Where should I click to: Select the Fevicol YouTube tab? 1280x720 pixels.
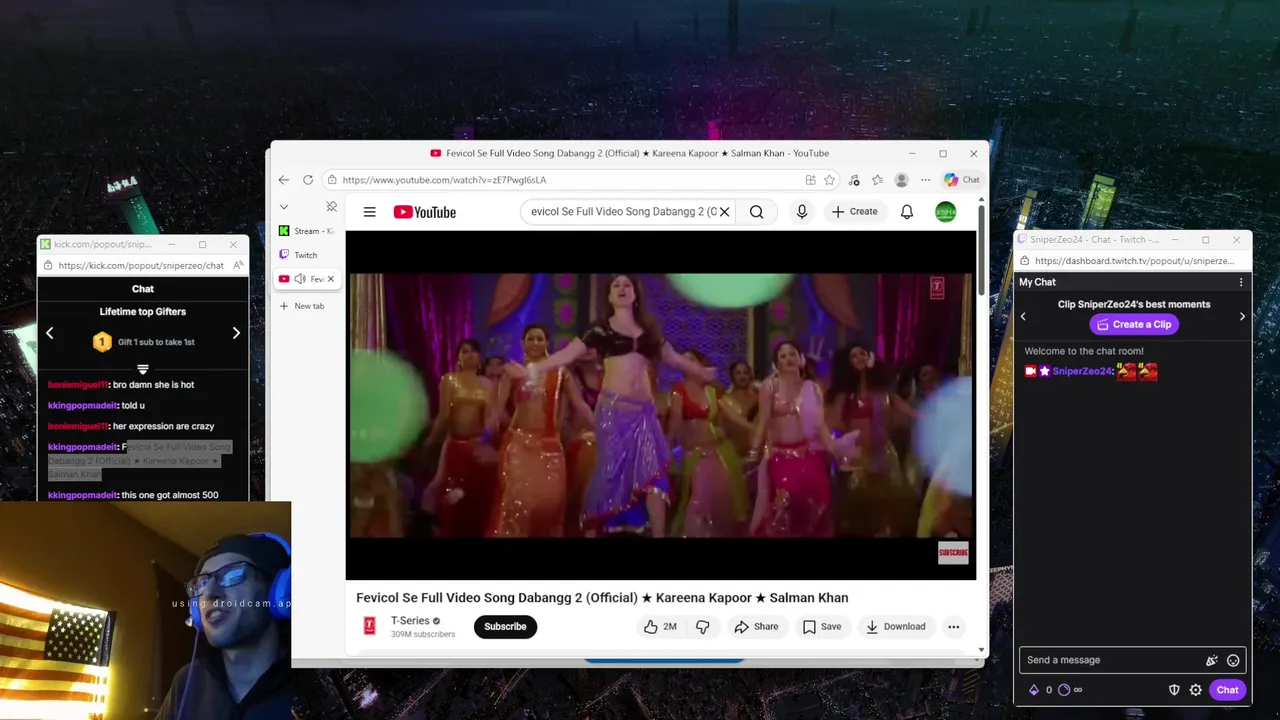point(308,279)
